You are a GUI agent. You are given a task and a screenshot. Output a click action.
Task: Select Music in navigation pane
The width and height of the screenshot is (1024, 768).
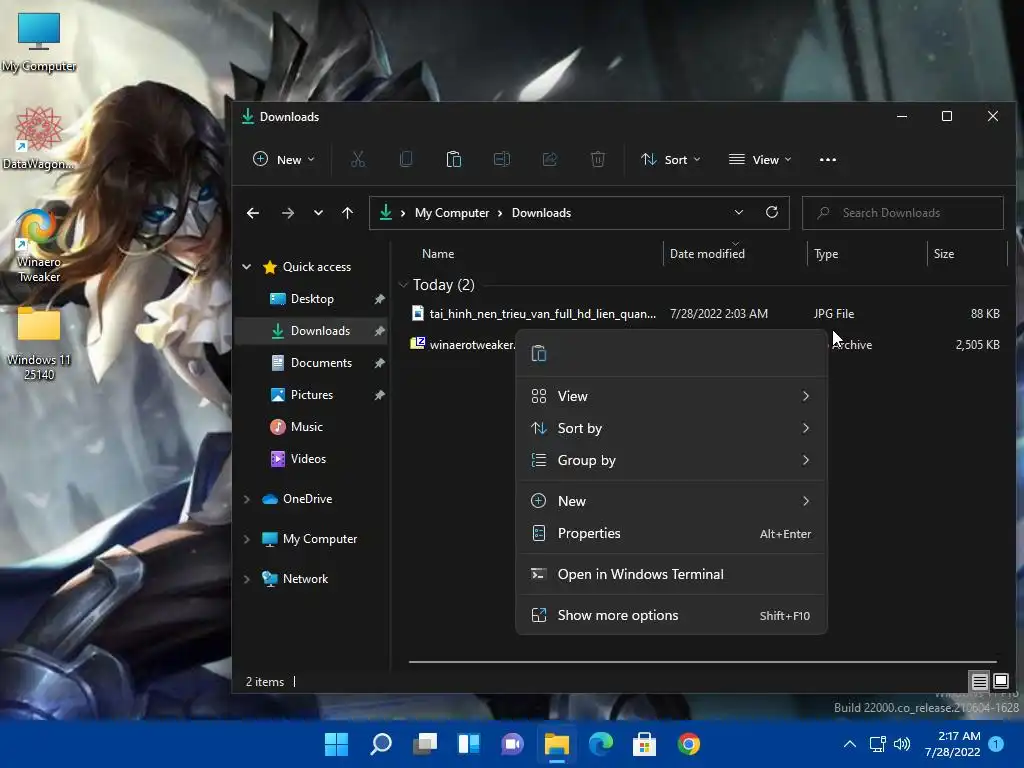point(311,426)
